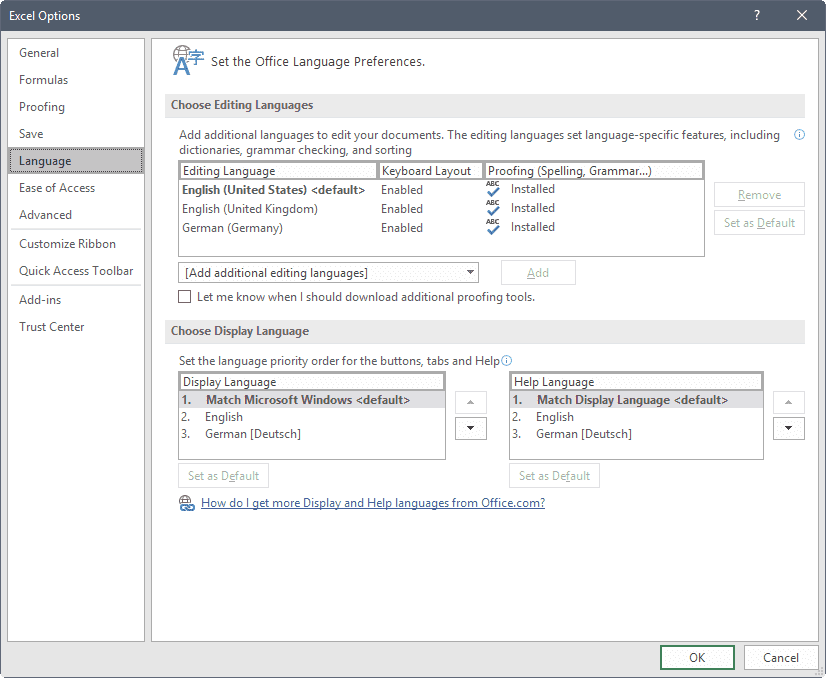
Task: Click the globe icon beside the Office.com link
Action: tap(187, 503)
